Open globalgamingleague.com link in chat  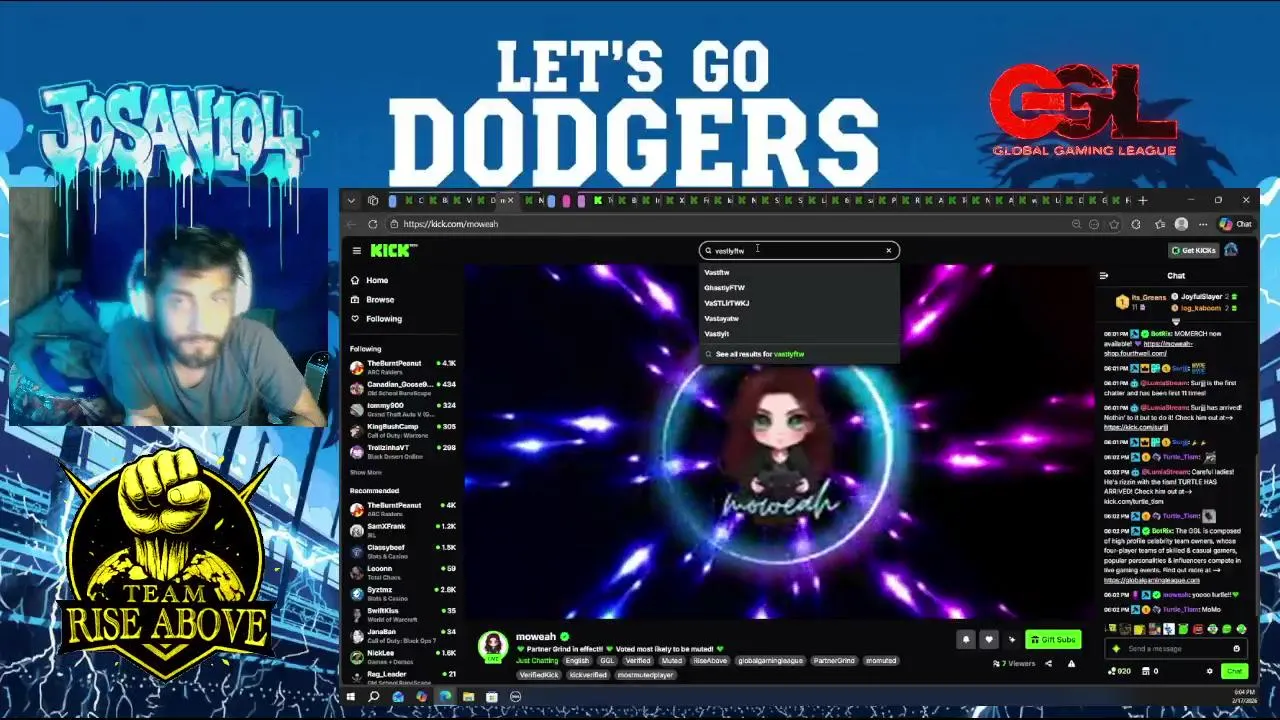tap(1151, 580)
